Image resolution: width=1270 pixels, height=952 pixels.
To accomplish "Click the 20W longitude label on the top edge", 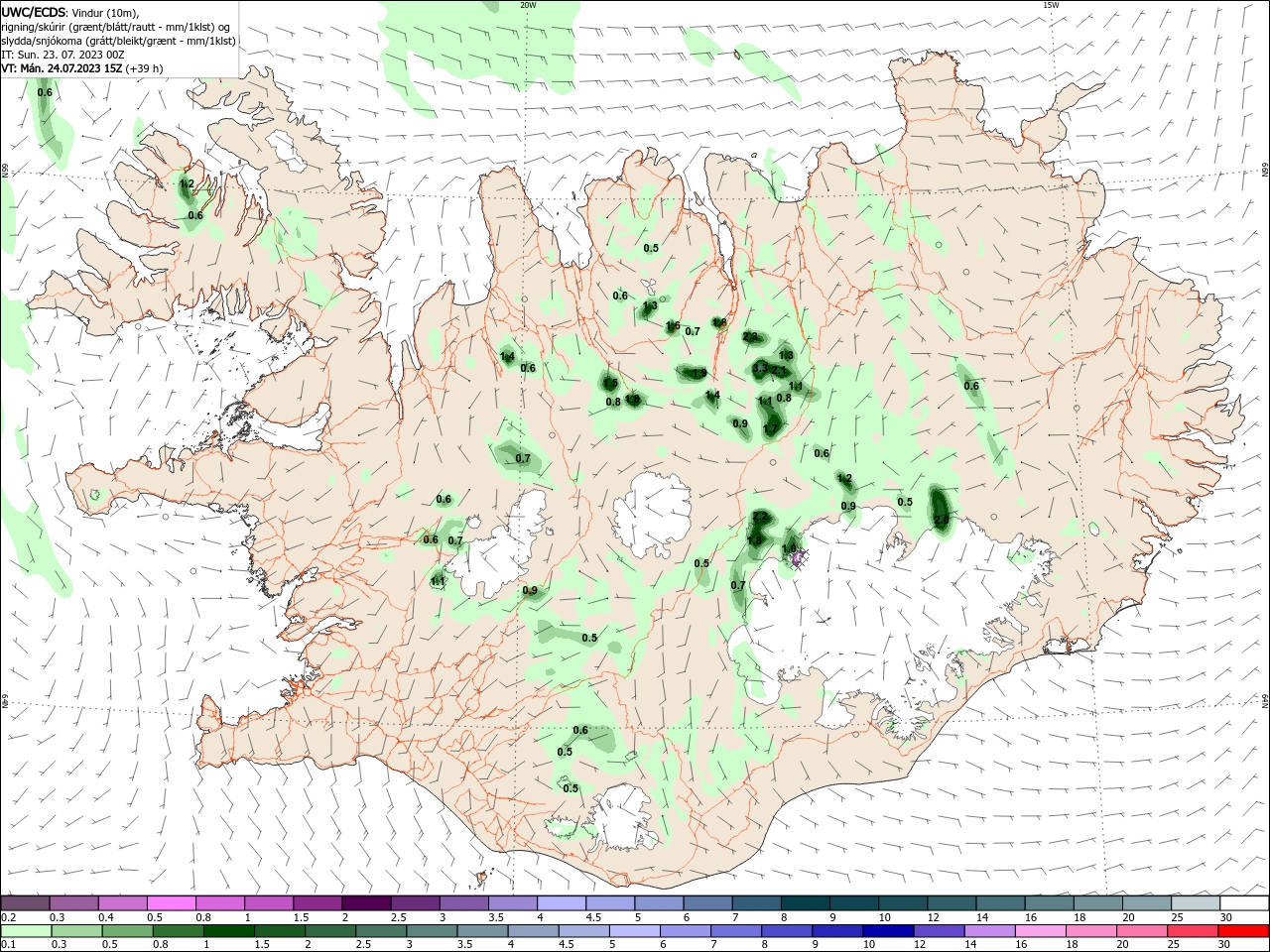I will click(528, 5).
